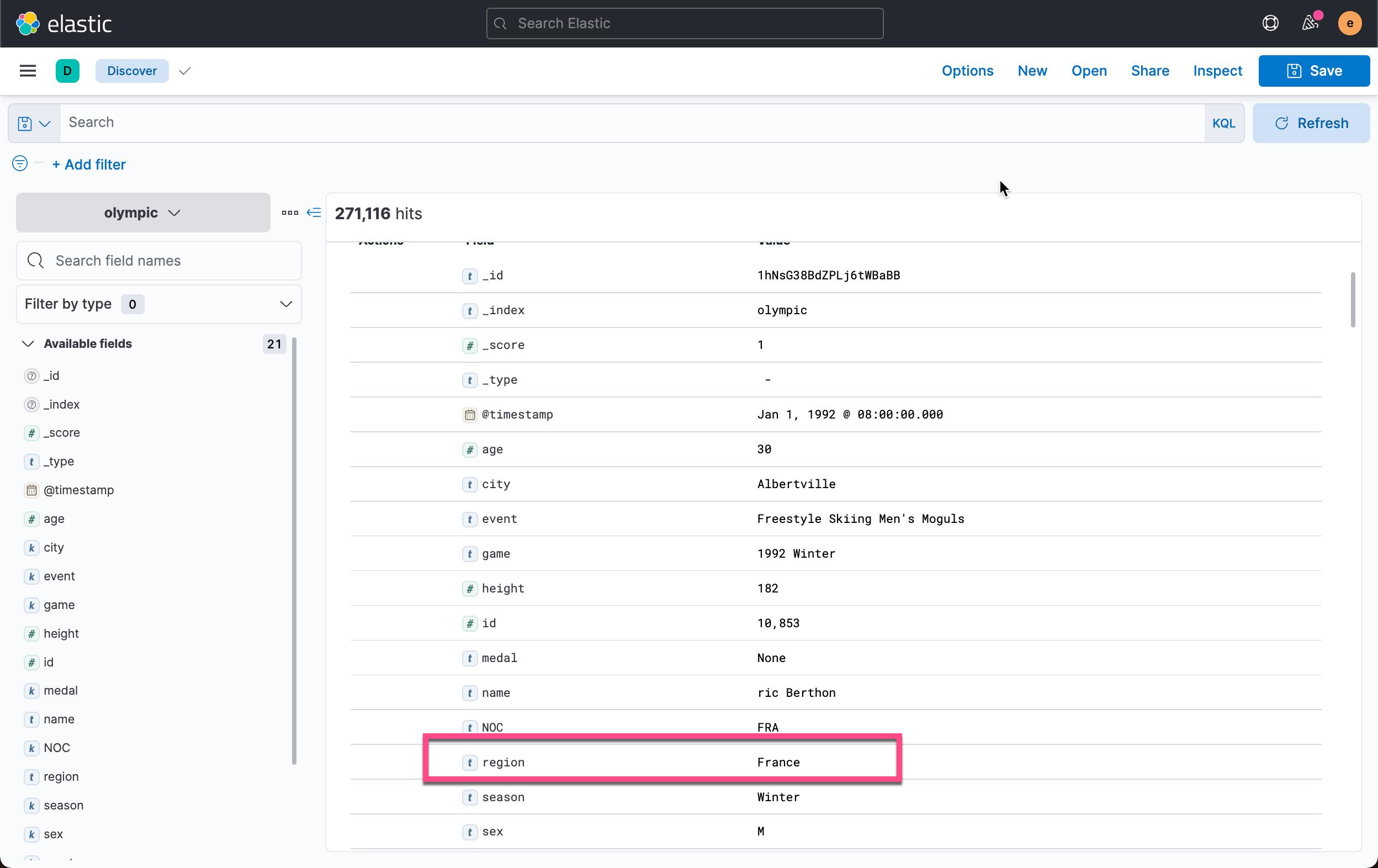Screen dimensions: 1378x868
Task: Open the newsfeed celebration icon
Action: point(1310,23)
